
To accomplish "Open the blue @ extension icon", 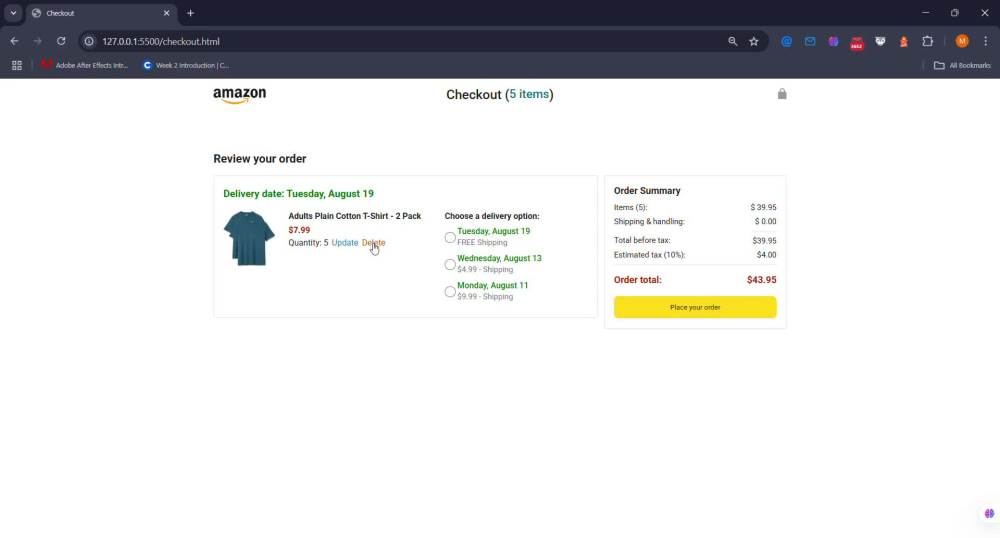I will point(786,41).
